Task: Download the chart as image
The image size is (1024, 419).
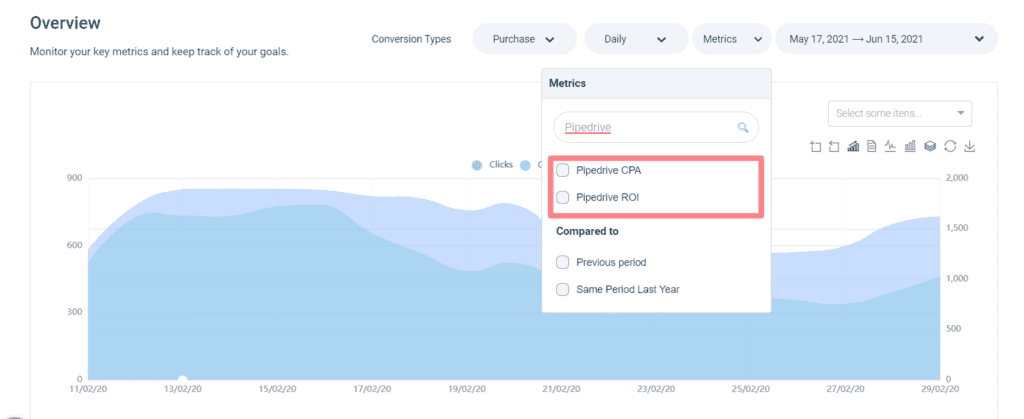Action: pos(969,147)
